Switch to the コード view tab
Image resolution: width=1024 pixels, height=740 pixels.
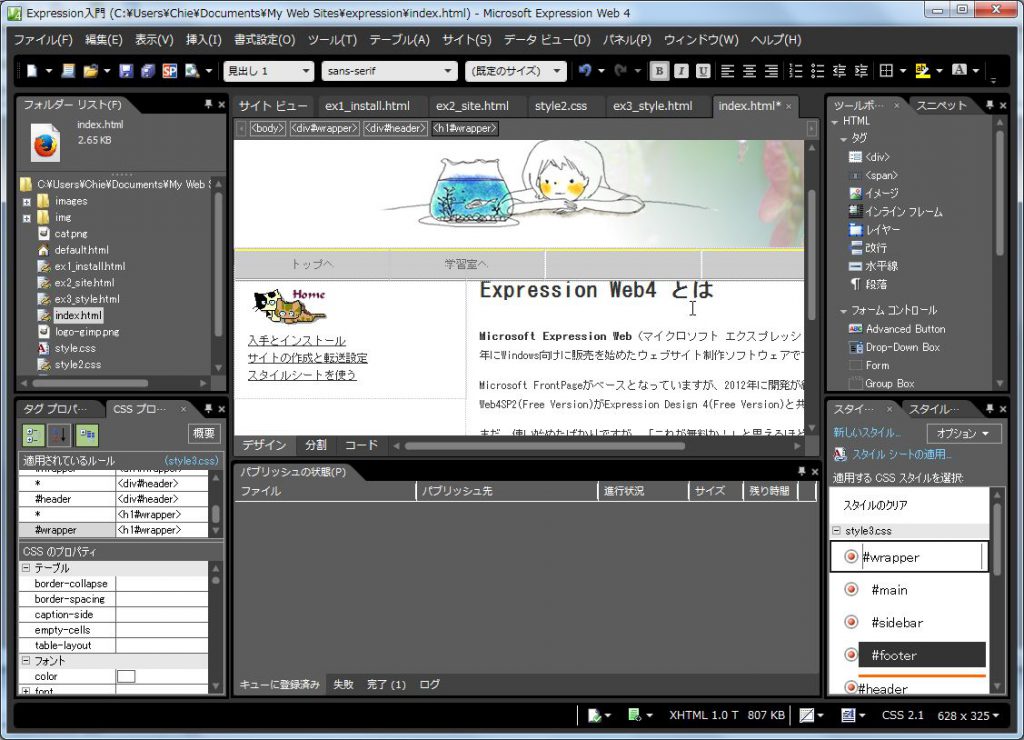tap(361, 445)
